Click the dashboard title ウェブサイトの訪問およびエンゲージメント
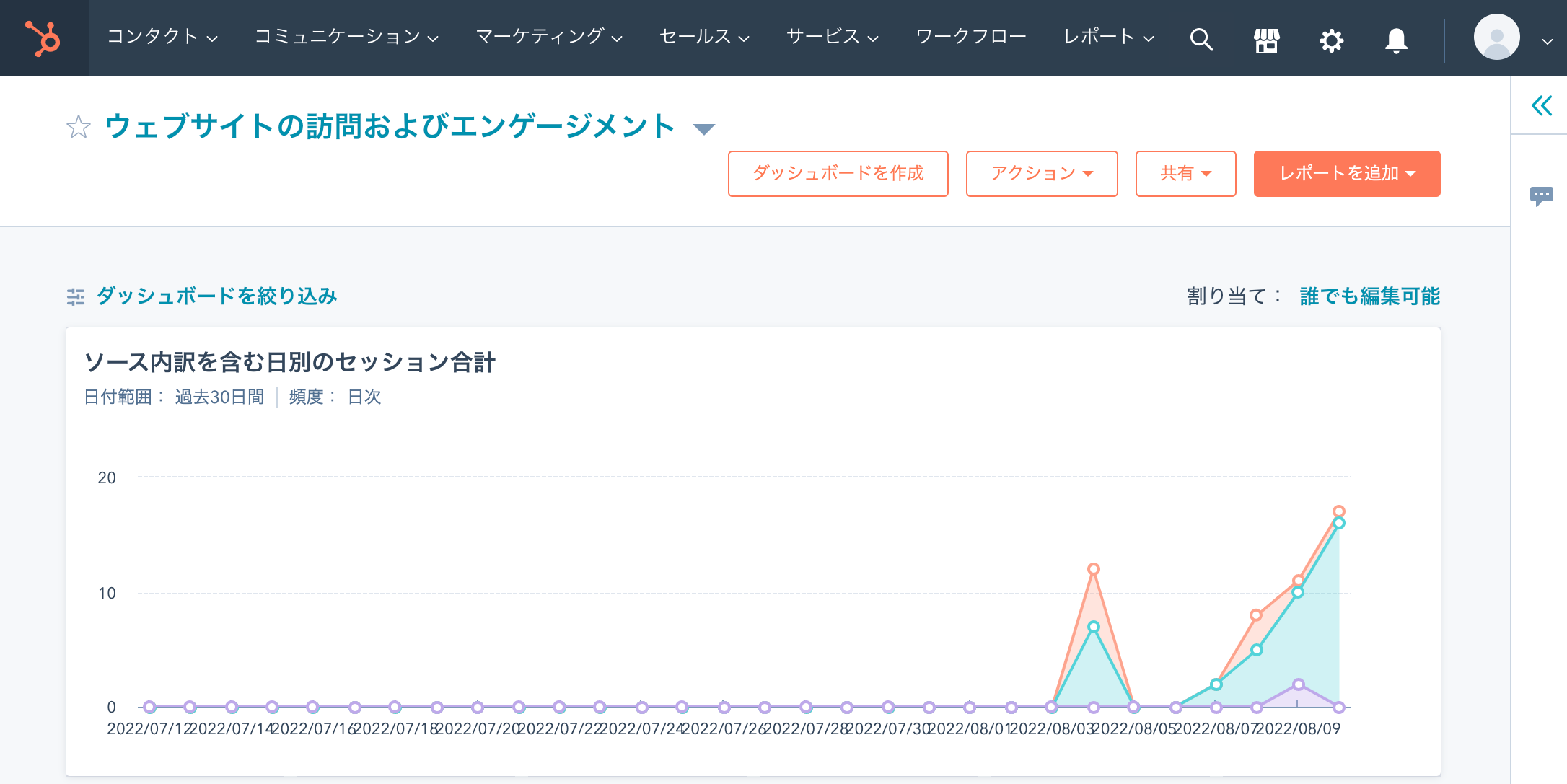This screenshot has height=784, width=1567. point(390,126)
